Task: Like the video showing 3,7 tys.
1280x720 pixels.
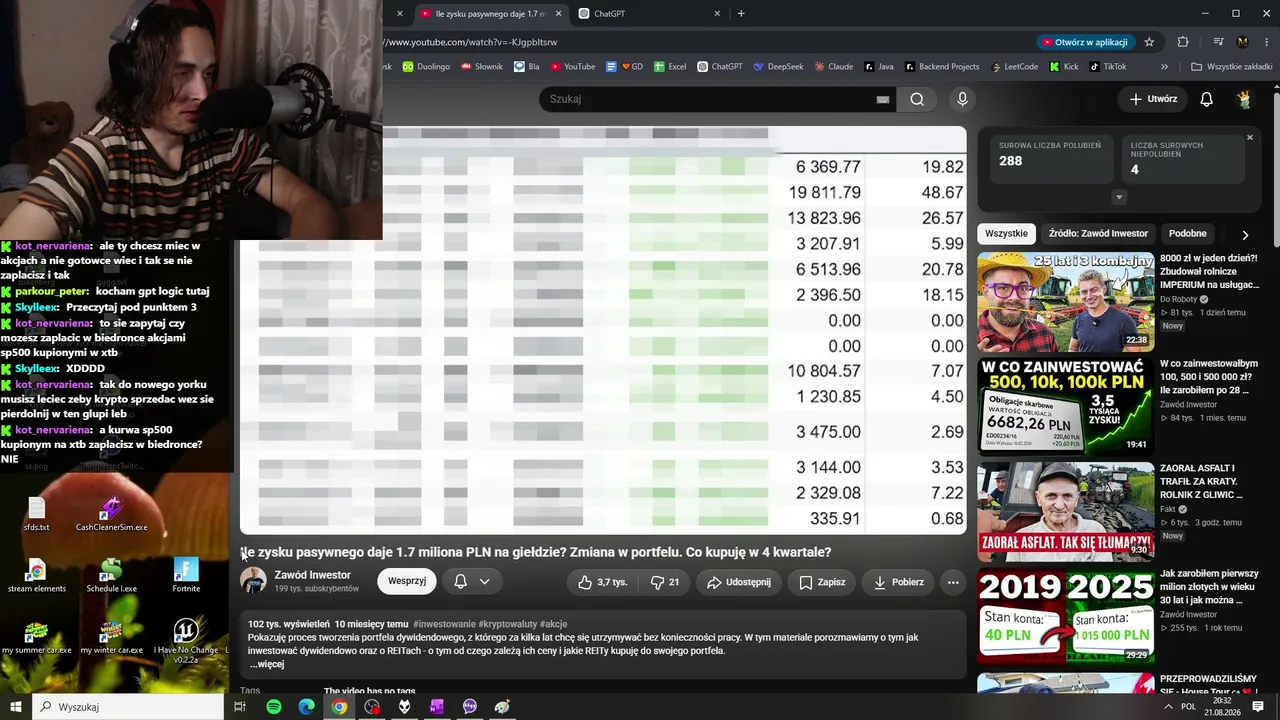Action: (x=602, y=582)
